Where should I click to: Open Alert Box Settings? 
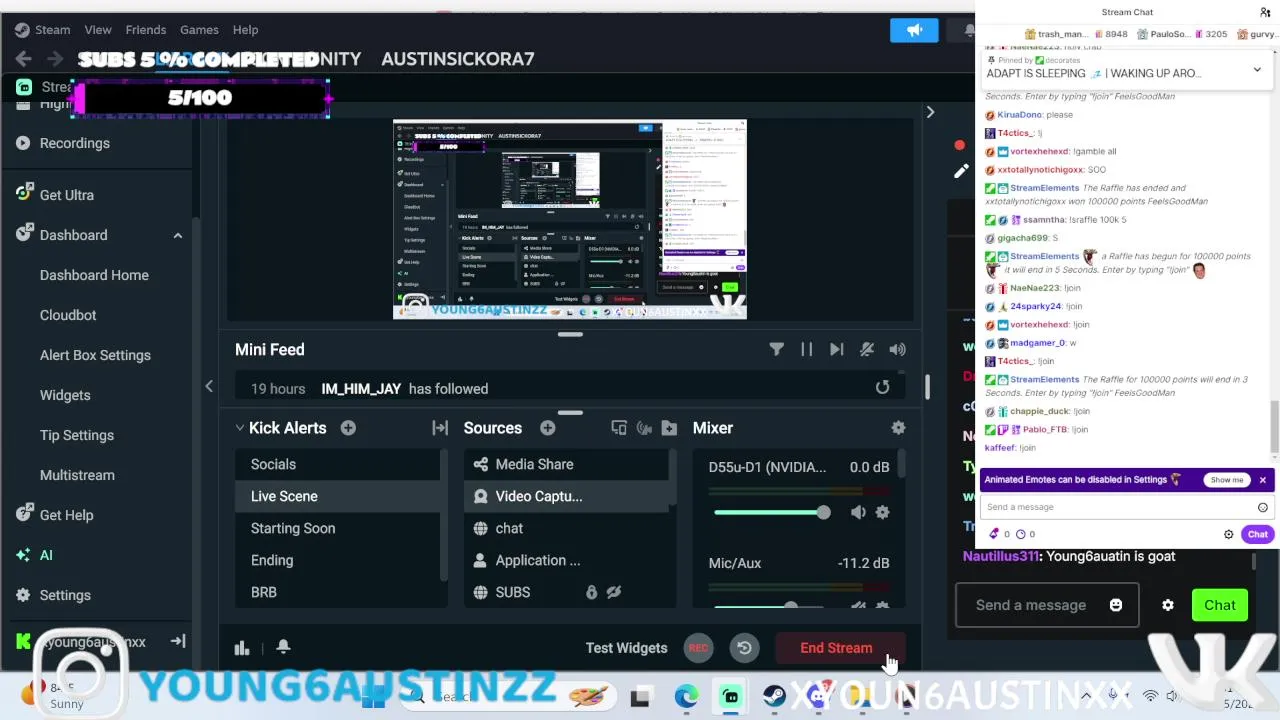[95, 355]
